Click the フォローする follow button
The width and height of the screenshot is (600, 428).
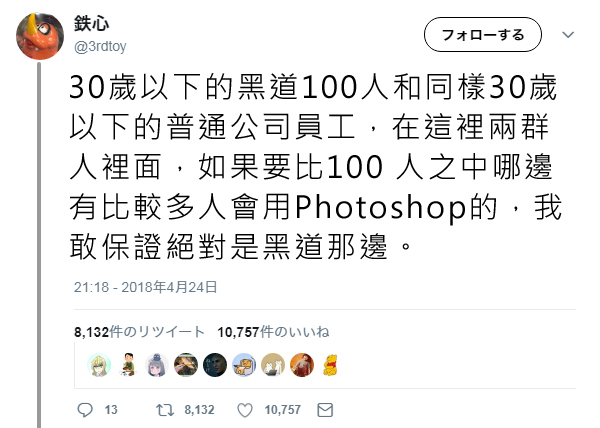[x=483, y=34]
